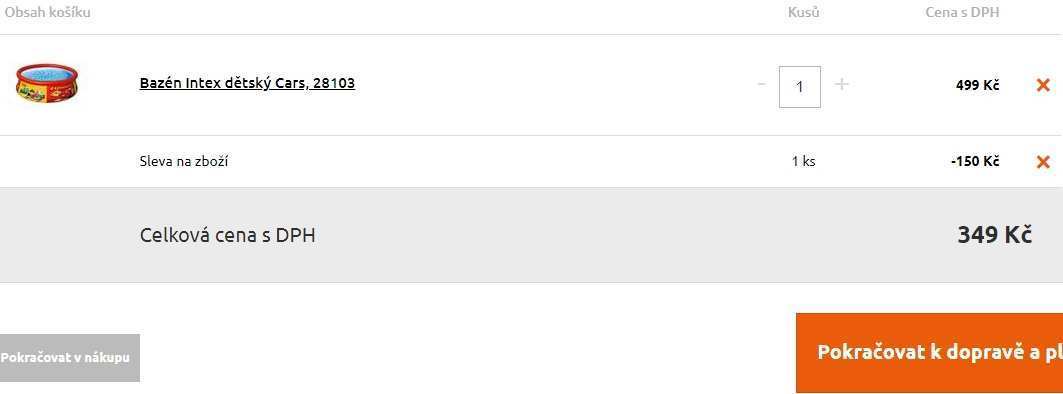The height and width of the screenshot is (394, 1063).
Task: Decrease quantity with the minus icon
Action: pyautogui.click(x=761, y=84)
